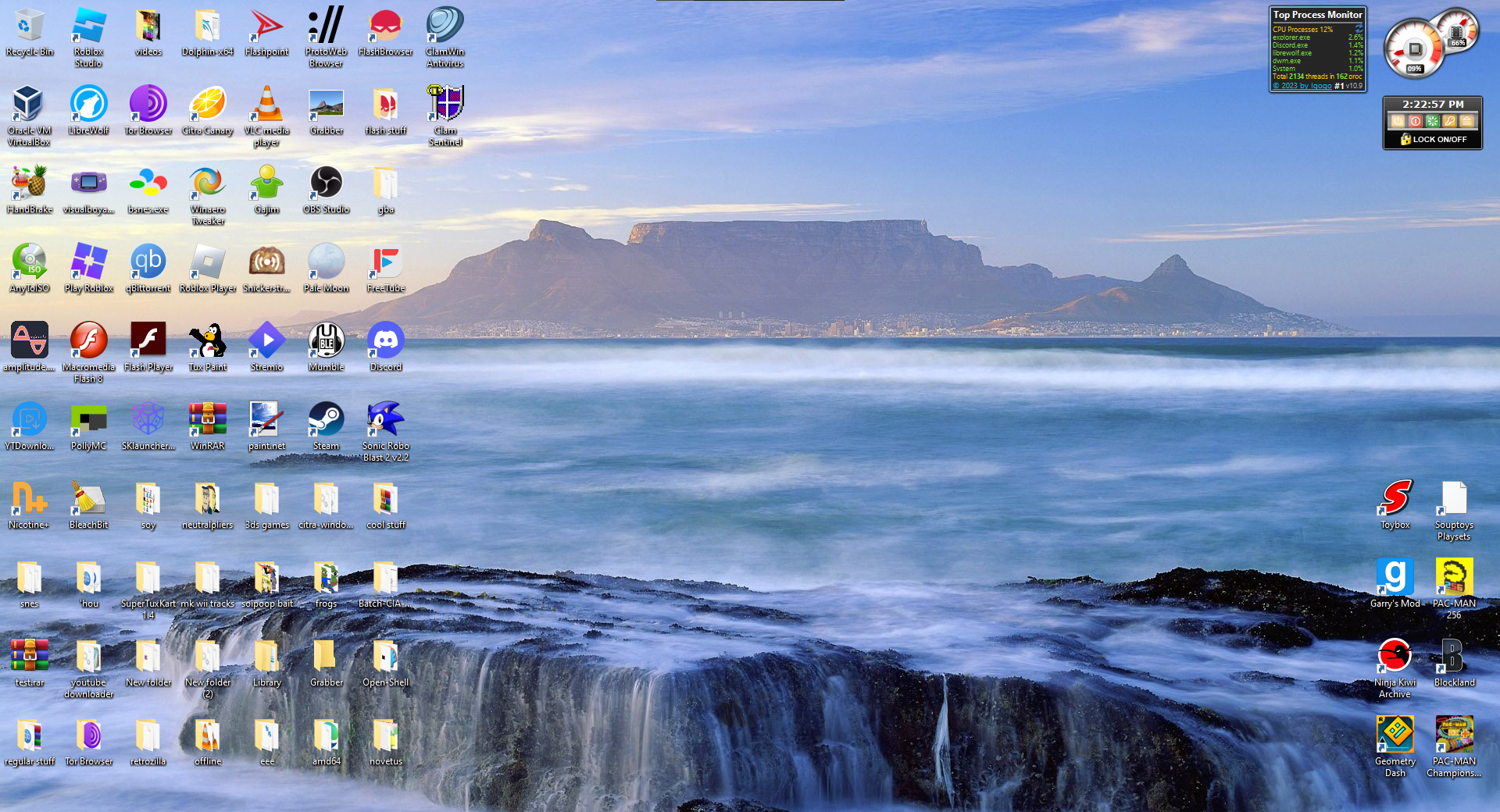Click the HandBrake pineapple icon
The width and height of the screenshot is (1500, 812).
(29, 183)
